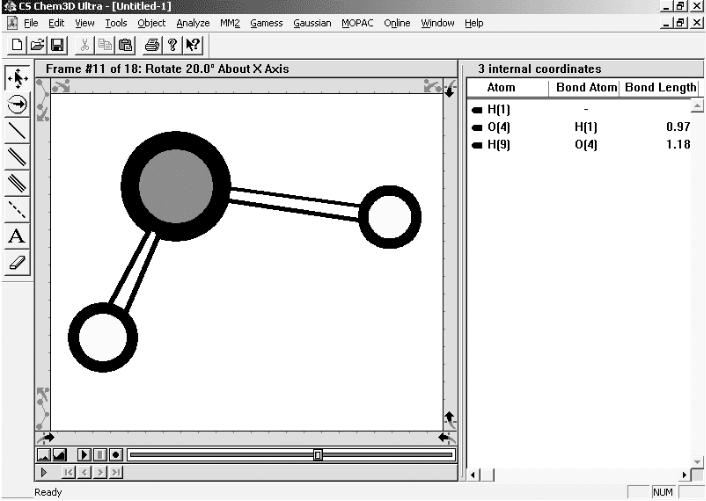Open the Edit menu
Screen dimensions: 706x501
pos(56,23)
